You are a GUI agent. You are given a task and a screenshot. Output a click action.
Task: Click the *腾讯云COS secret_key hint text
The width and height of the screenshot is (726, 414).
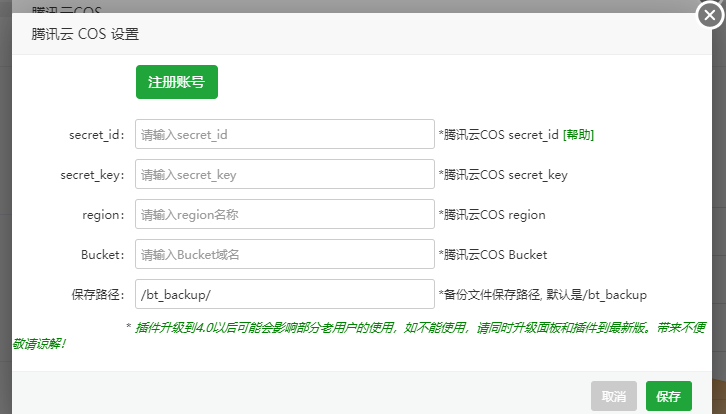(503, 175)
